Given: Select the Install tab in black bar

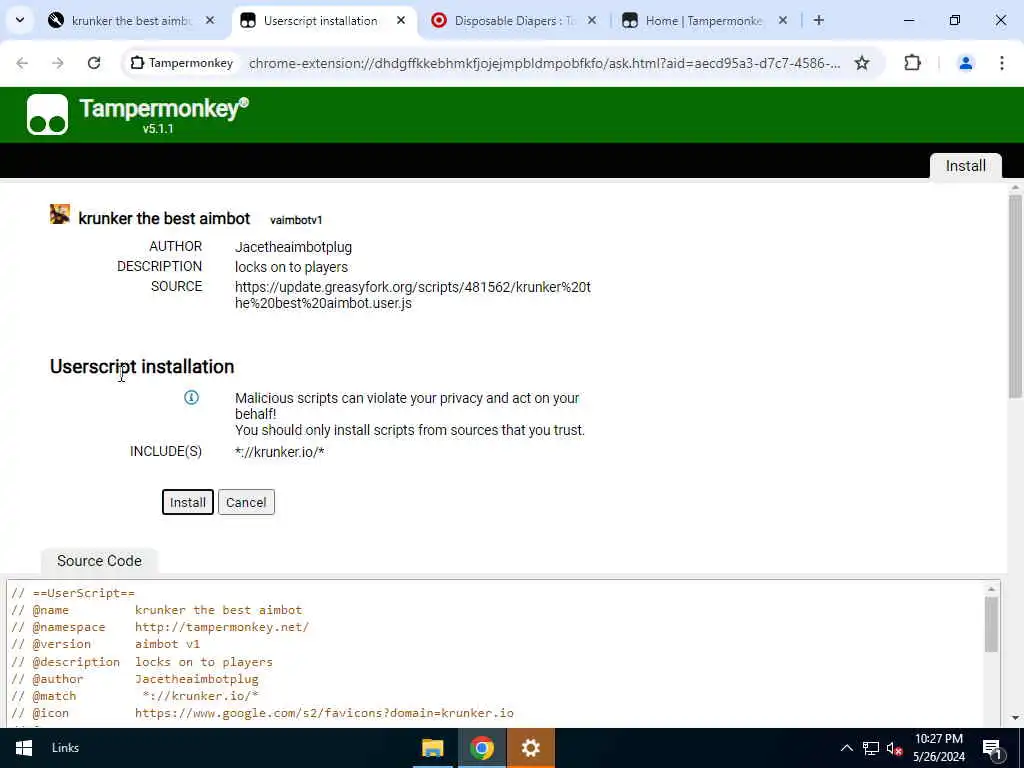Looking at the screenshot, I should [965, 166].
